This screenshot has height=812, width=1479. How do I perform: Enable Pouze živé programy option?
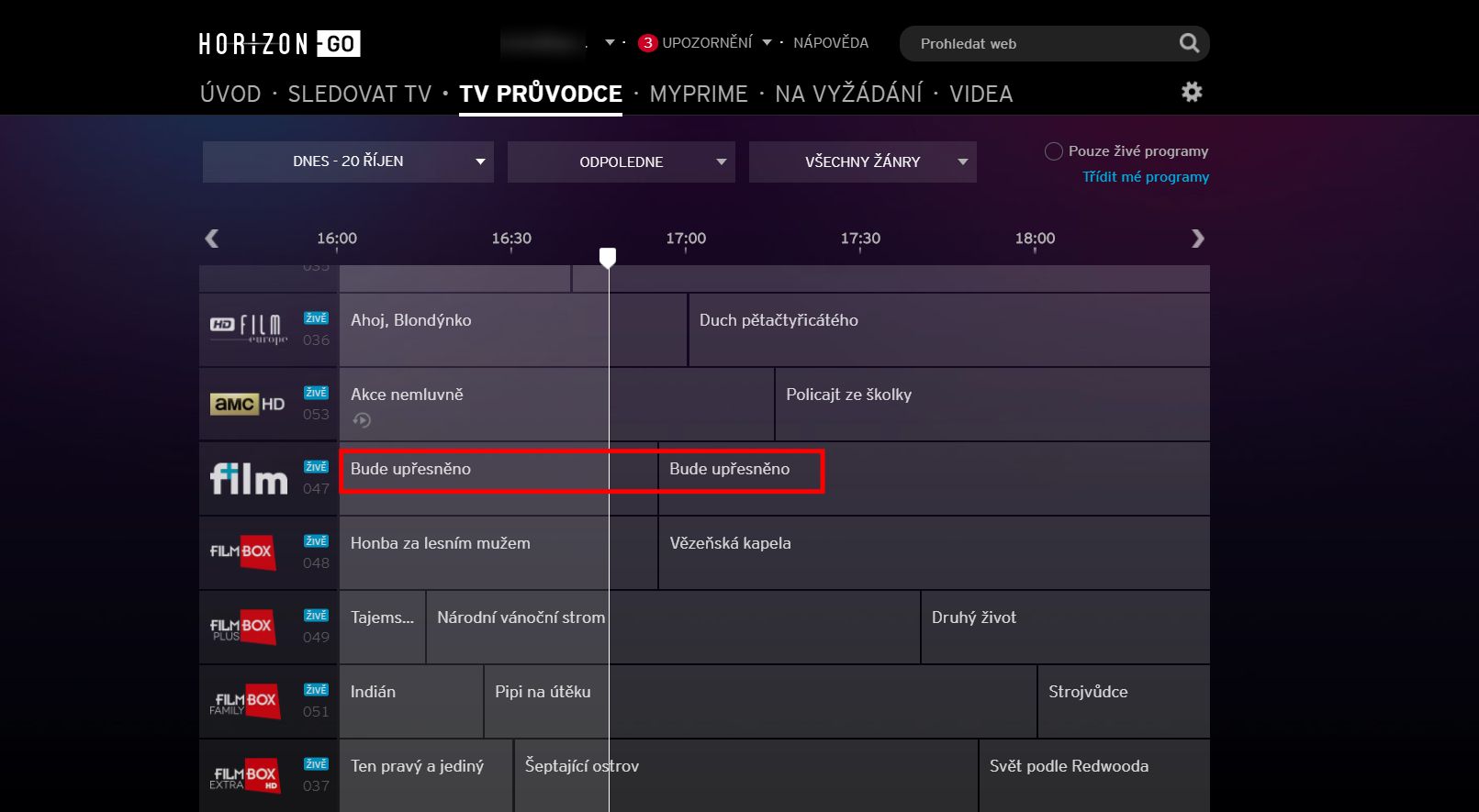click(x=1054, y=151)
